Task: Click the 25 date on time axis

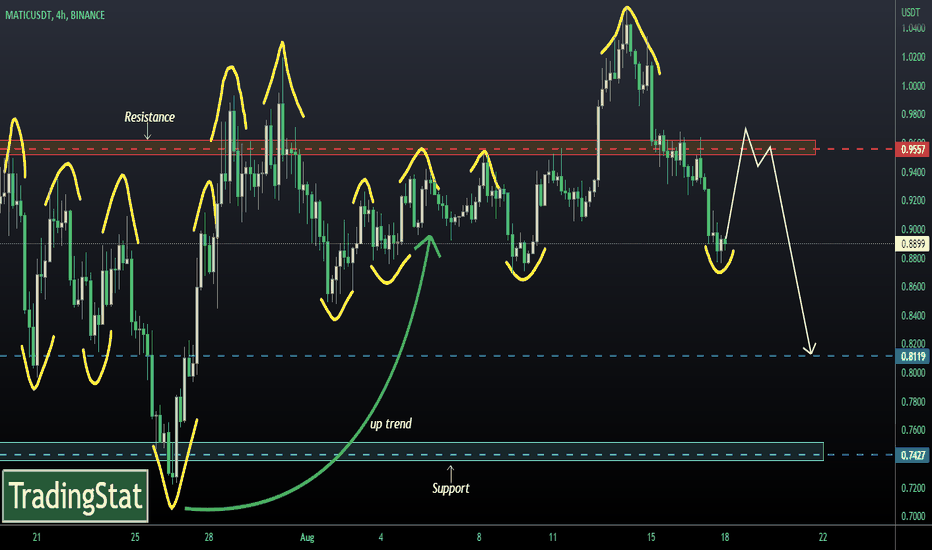Action: 135,538
